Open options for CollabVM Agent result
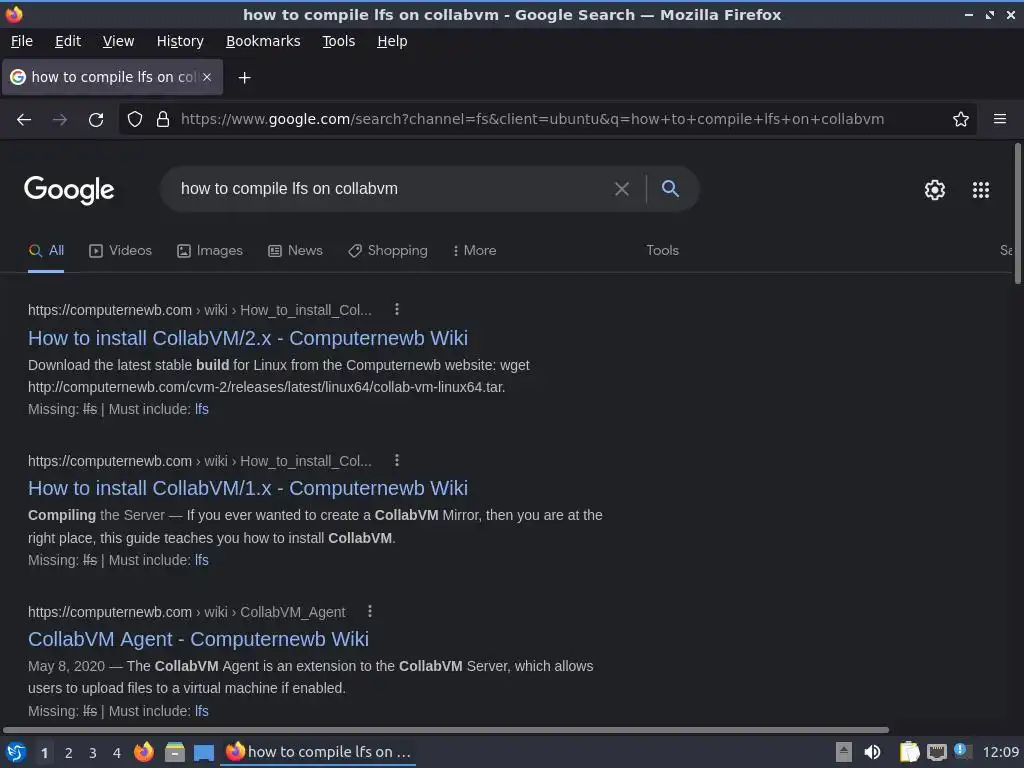 tap(370, 611)
